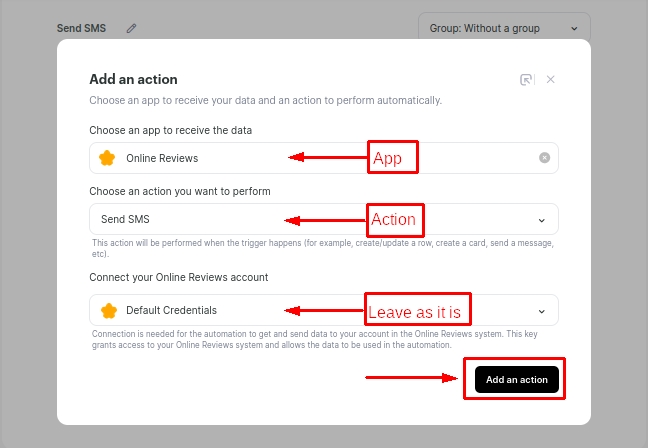Close the Add an action dialog
The image size is (648, 448).
(550, 79)
